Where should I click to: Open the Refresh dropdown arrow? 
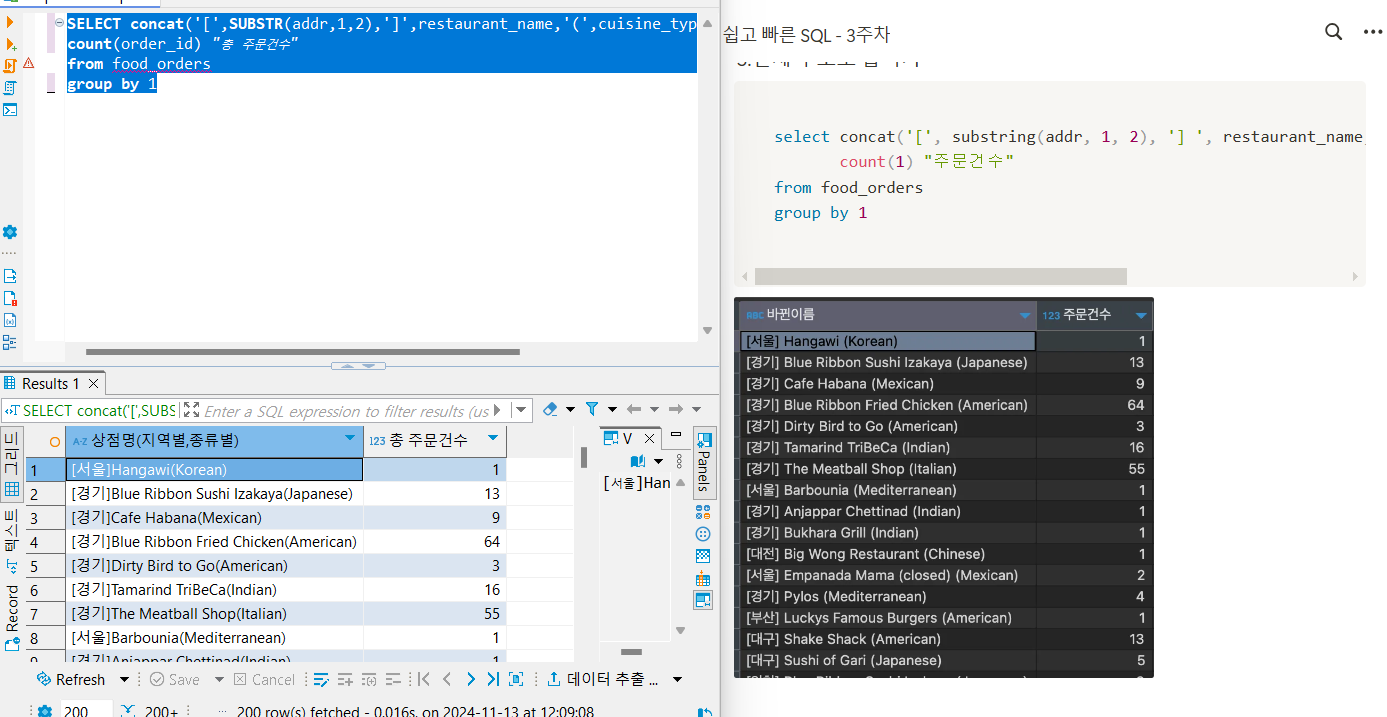pos(124,679)
